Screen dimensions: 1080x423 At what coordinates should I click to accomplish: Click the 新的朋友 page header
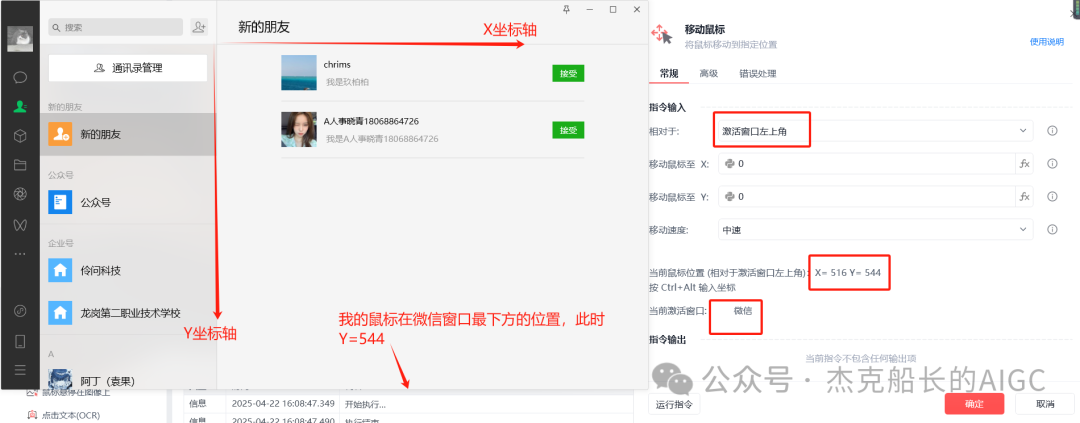click(x=264, y=28)
